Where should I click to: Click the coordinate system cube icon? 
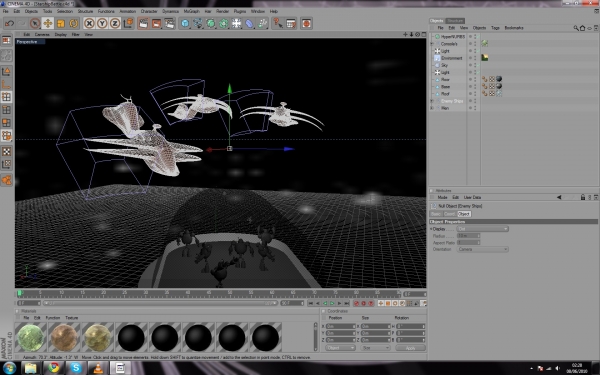128,24
